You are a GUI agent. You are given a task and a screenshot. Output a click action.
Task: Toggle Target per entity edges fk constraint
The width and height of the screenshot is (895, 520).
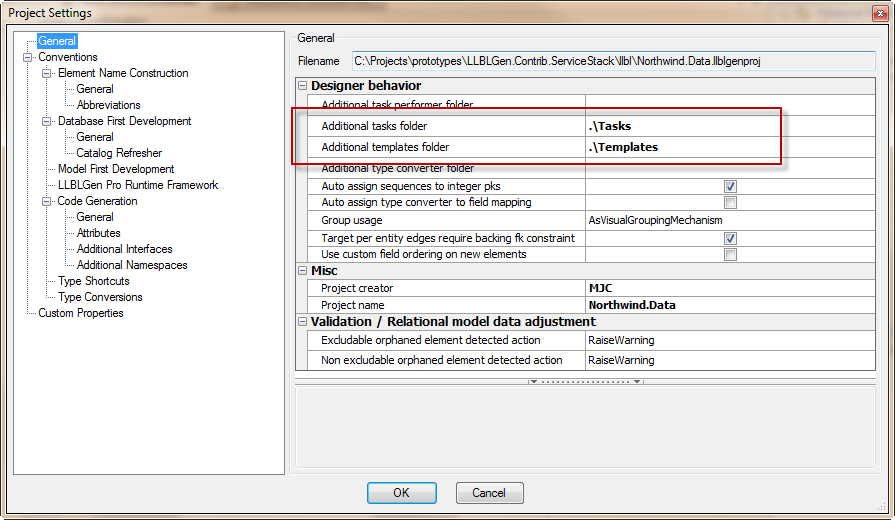730,239
